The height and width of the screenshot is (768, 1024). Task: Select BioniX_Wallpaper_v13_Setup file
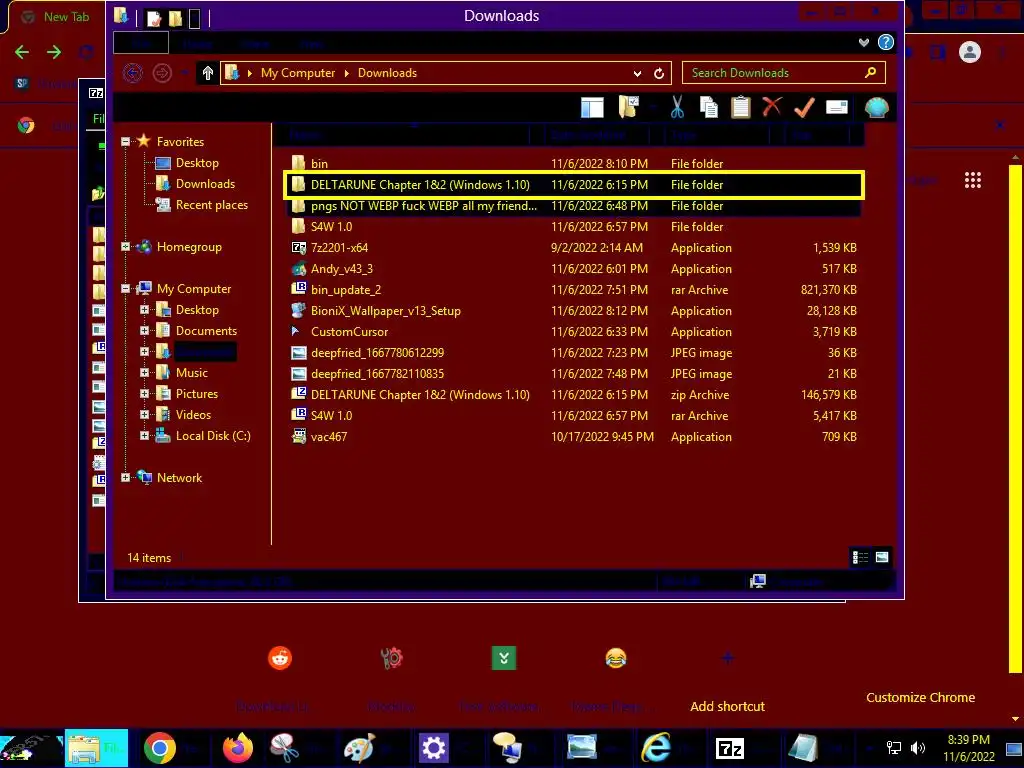pos(573,311)
